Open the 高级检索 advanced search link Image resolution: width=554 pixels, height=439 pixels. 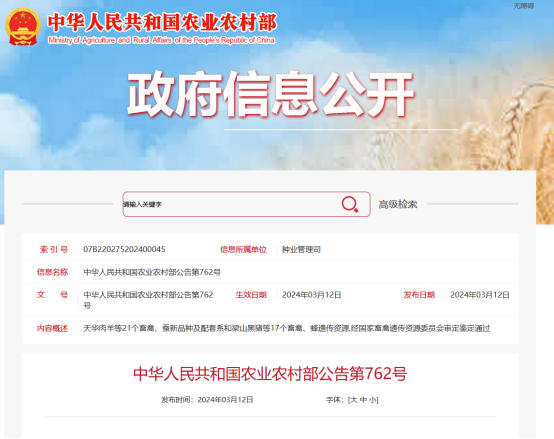point(398,204)
